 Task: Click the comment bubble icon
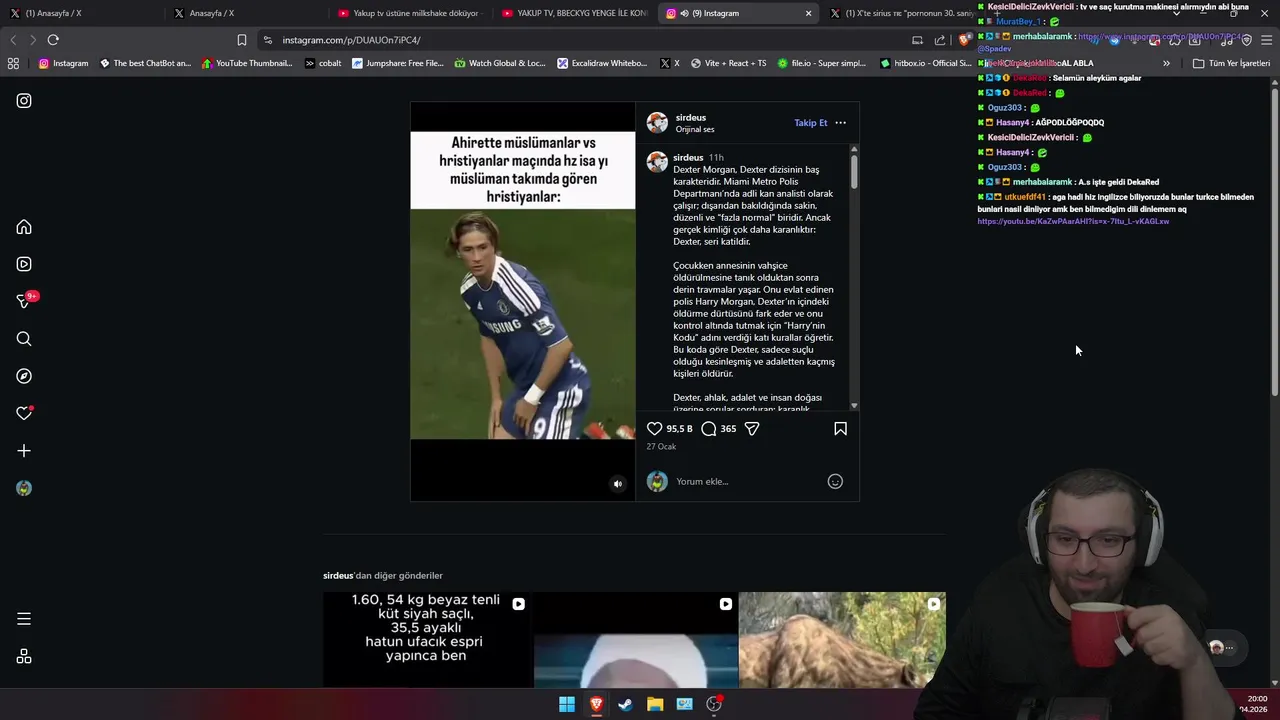pyautogui.click(x=709, y=428)
